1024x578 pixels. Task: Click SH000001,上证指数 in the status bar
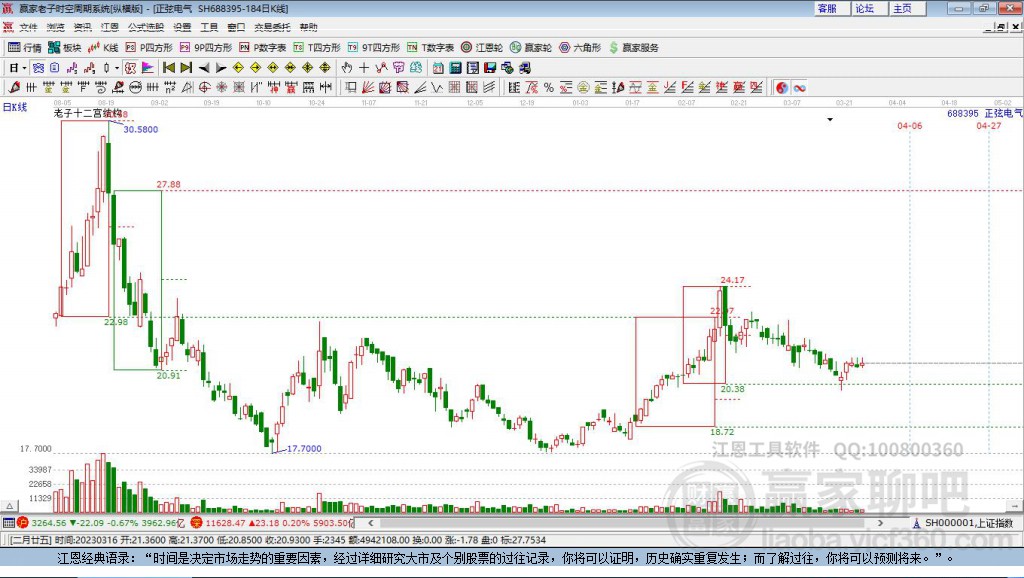969,523
